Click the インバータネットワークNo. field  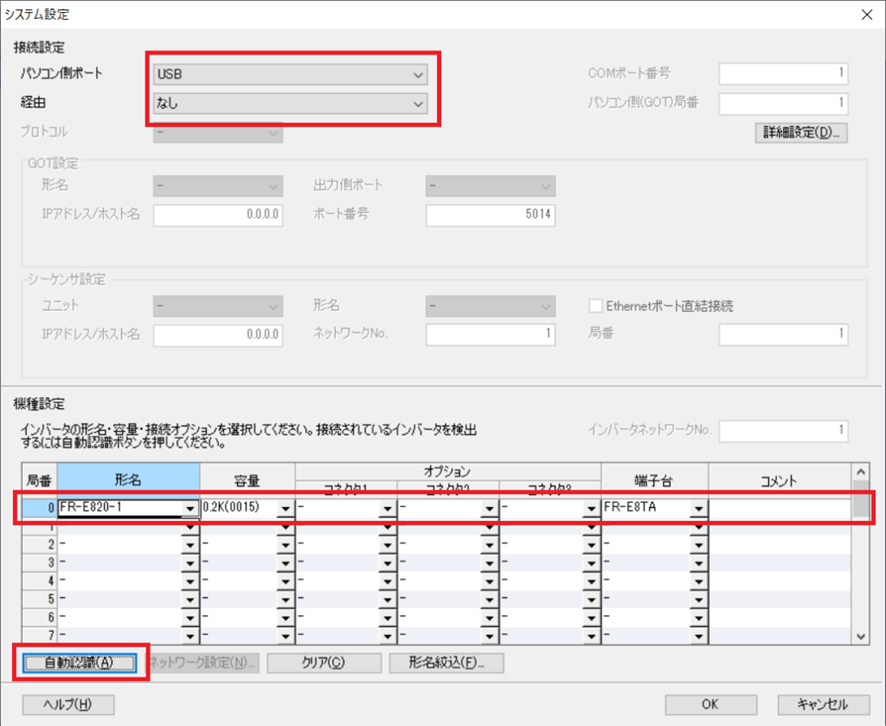(x=783, y=431)
